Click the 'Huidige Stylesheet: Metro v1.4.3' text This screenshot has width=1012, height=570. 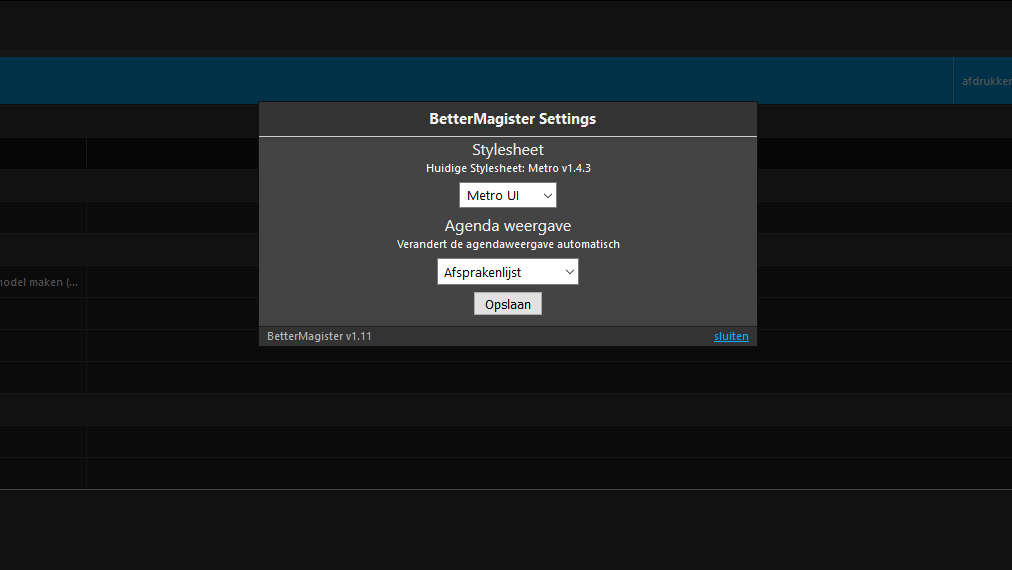point(508,168)
